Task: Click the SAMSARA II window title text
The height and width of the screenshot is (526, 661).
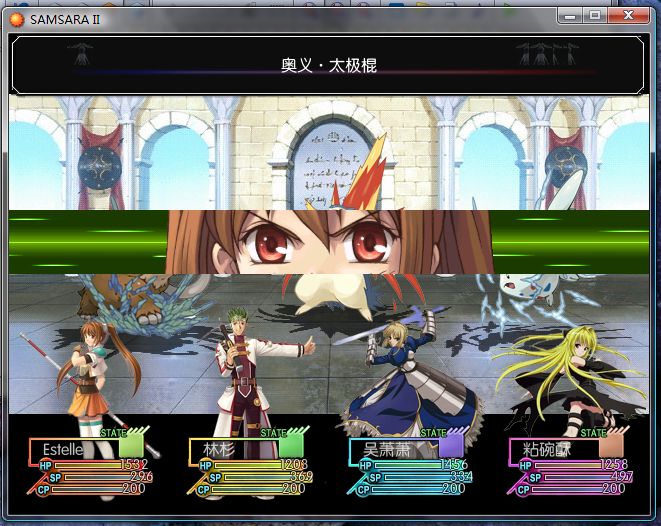Action: 65,19
